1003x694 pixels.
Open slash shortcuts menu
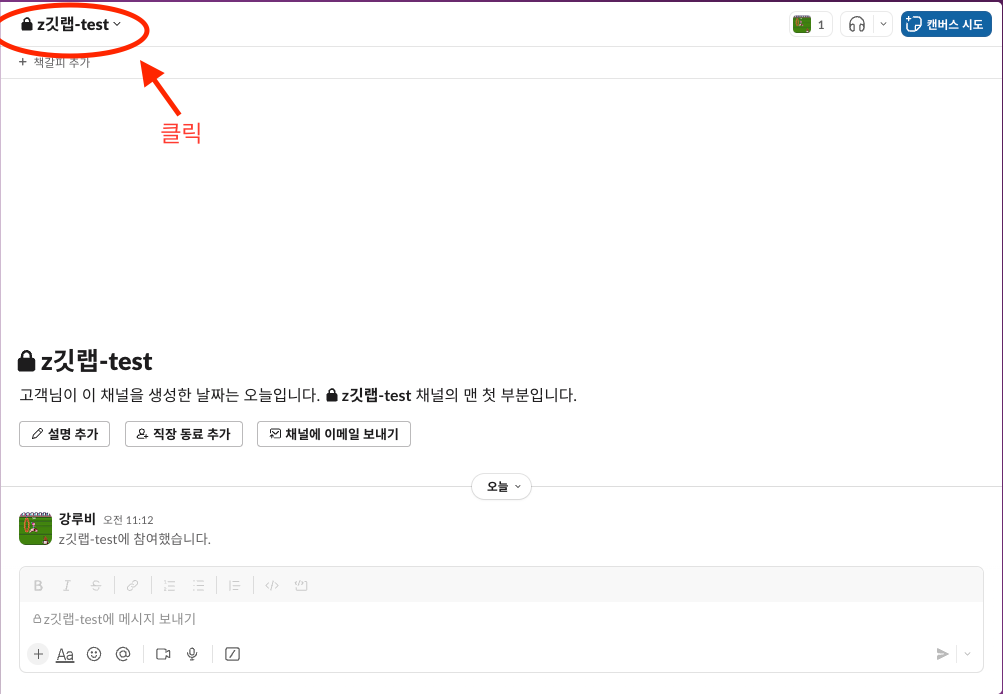coord(232,654)
